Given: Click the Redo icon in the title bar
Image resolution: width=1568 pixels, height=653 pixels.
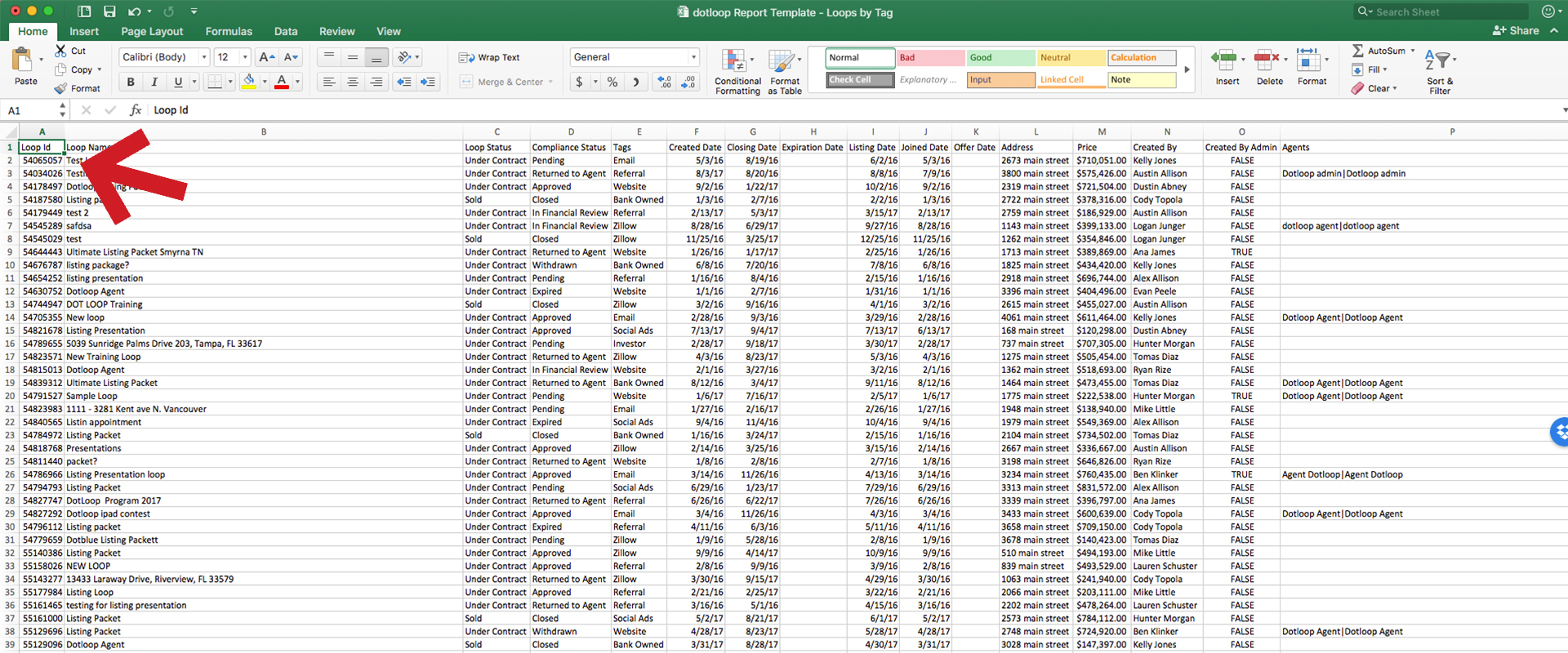Looking at the screenshot, I should click(x=169, y=11).
